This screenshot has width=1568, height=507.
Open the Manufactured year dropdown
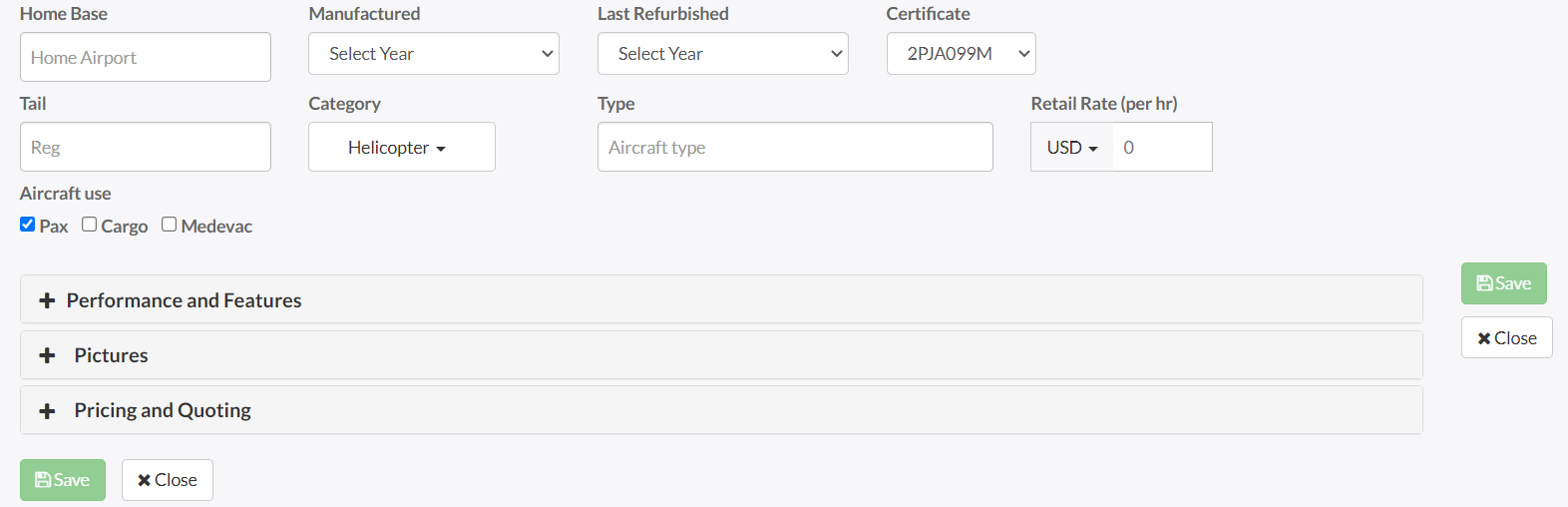[434, 54]
